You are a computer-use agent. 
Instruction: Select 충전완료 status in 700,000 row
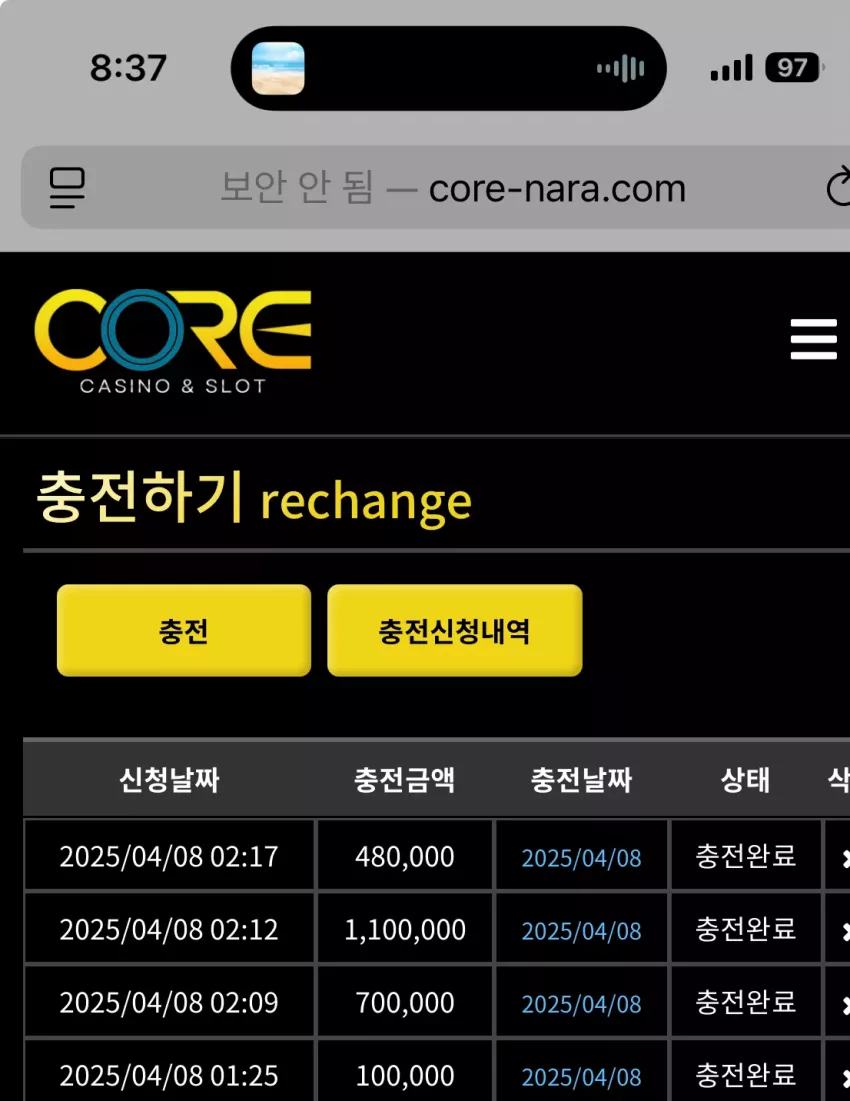745,1002
